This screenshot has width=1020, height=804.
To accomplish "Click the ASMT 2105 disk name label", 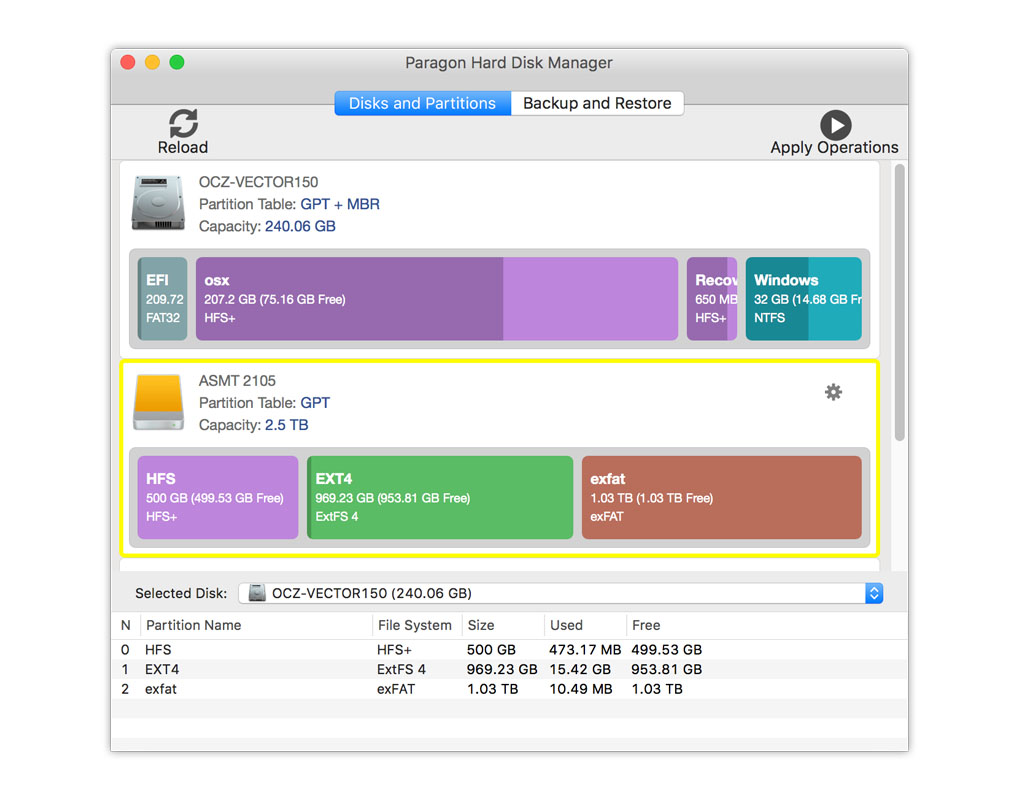I will (x=237, y=381).
